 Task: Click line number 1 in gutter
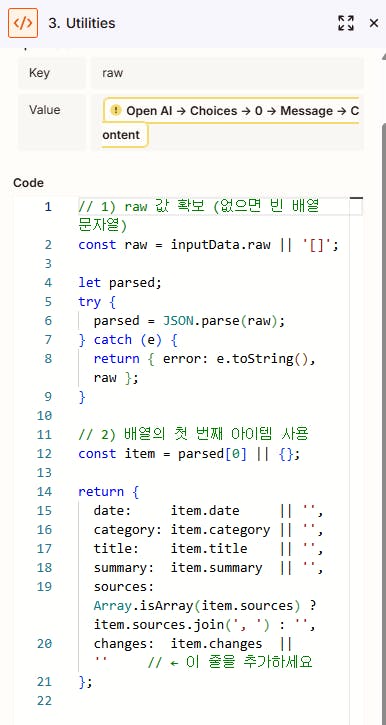click(x=48, y=207)
